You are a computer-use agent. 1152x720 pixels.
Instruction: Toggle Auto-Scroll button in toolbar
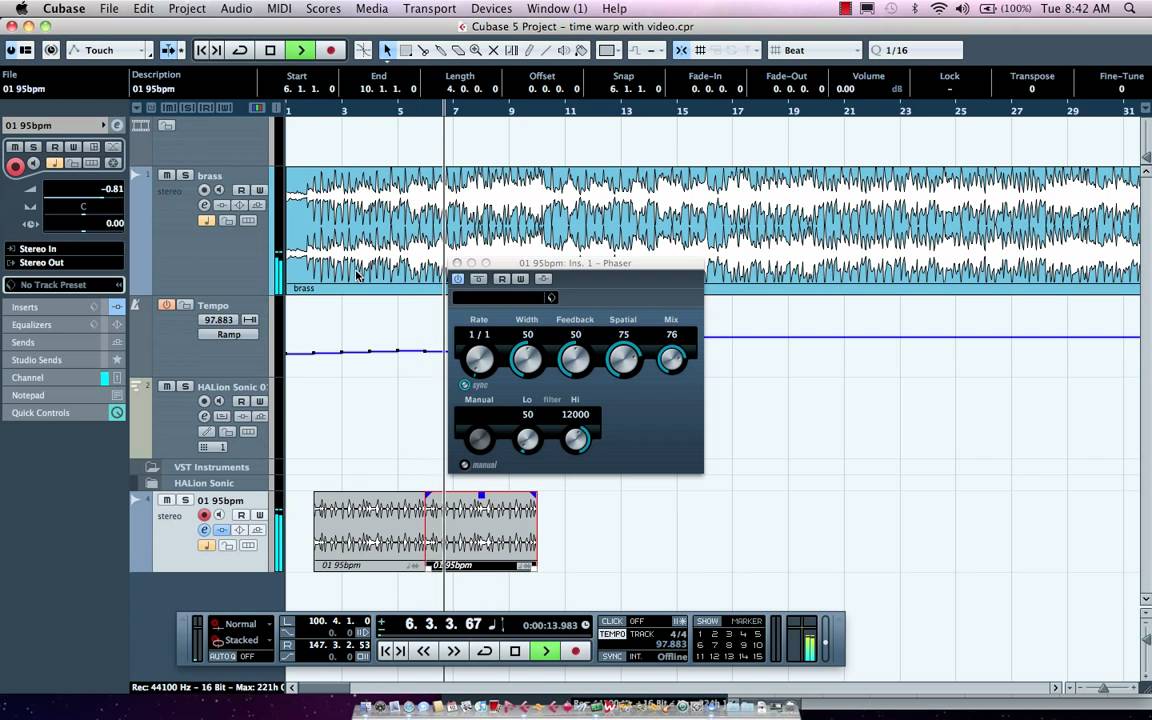click(169, 50)
